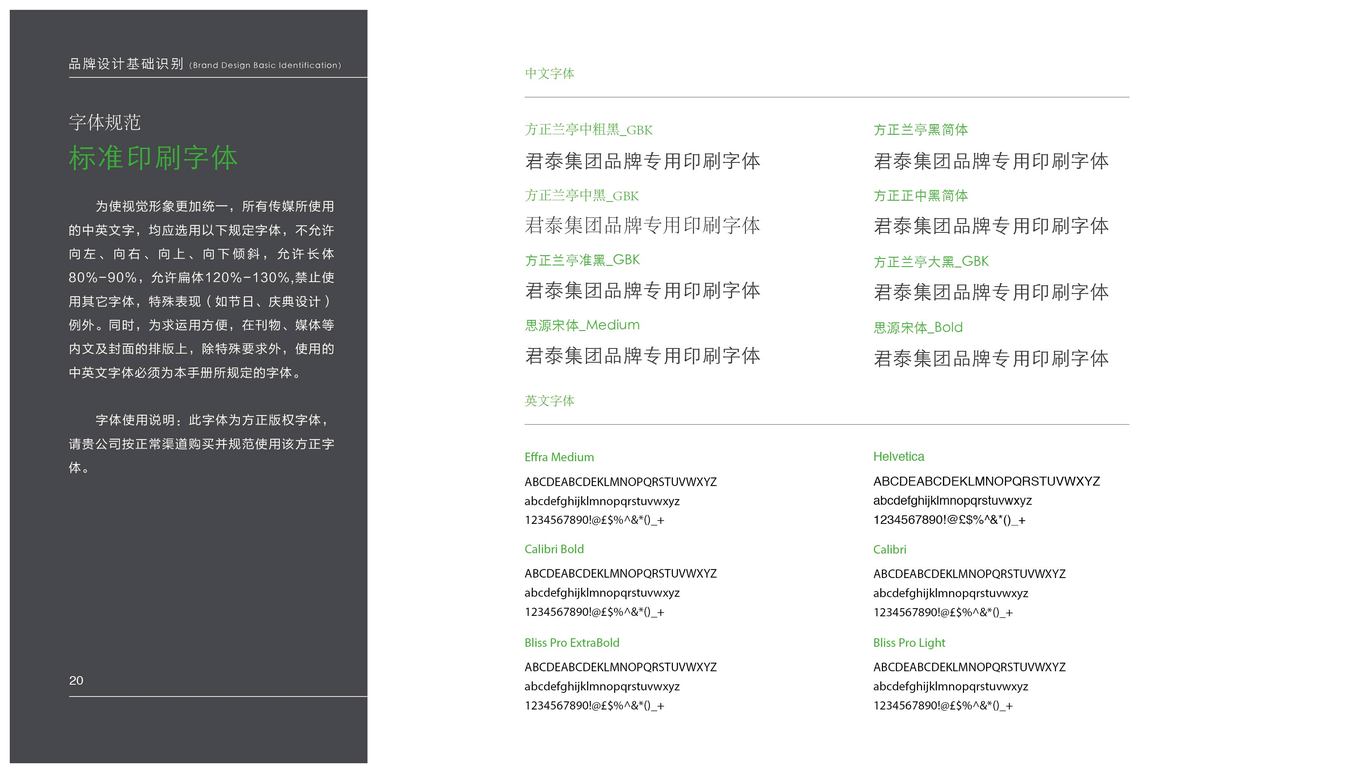The width and height of the screenshot is (1366, 773).
Task: Click the paragraph starting 字体使用说明
Action: pos(202,444)
